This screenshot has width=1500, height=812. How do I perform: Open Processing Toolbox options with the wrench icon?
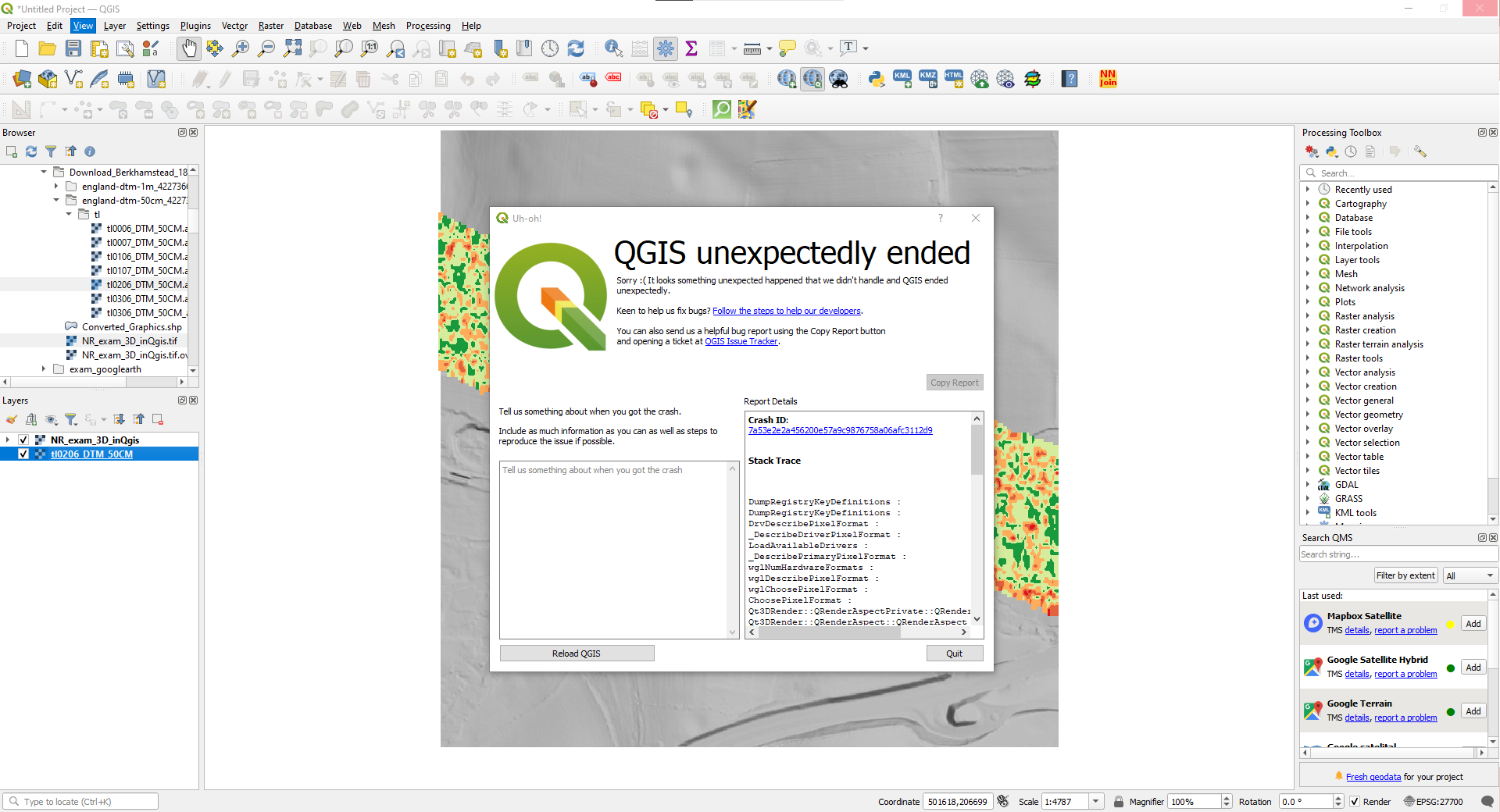point(1420,151)
